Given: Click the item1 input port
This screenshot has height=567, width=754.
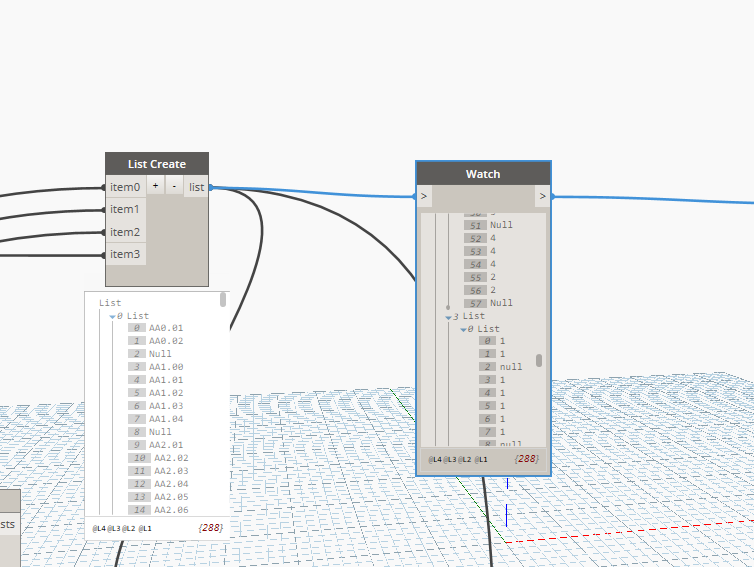Looking at the screenshot, I should coord(125,209).
